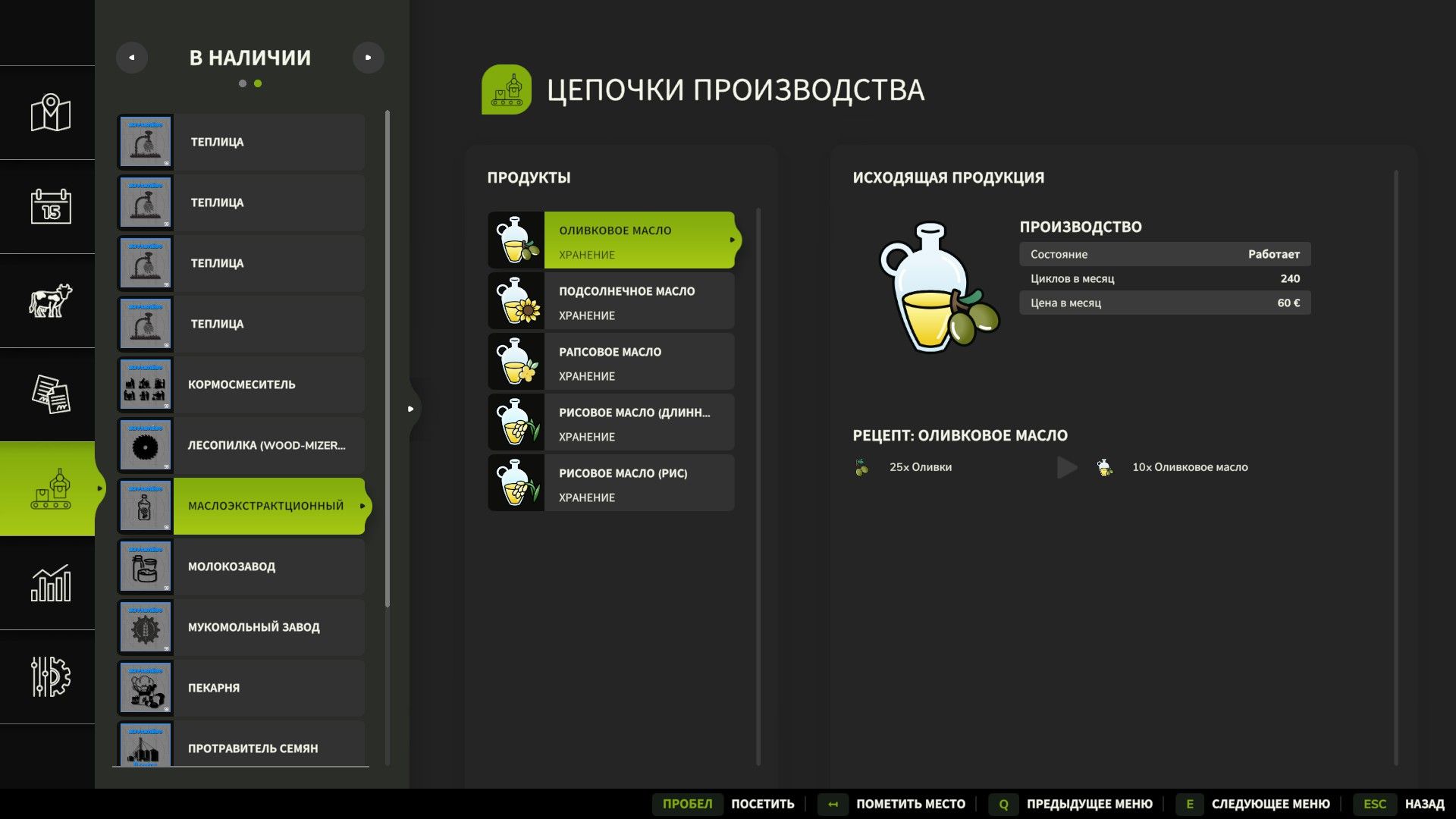
Task: Select Рисовое масло (Рис) product
Action: [x=611, y=482]
